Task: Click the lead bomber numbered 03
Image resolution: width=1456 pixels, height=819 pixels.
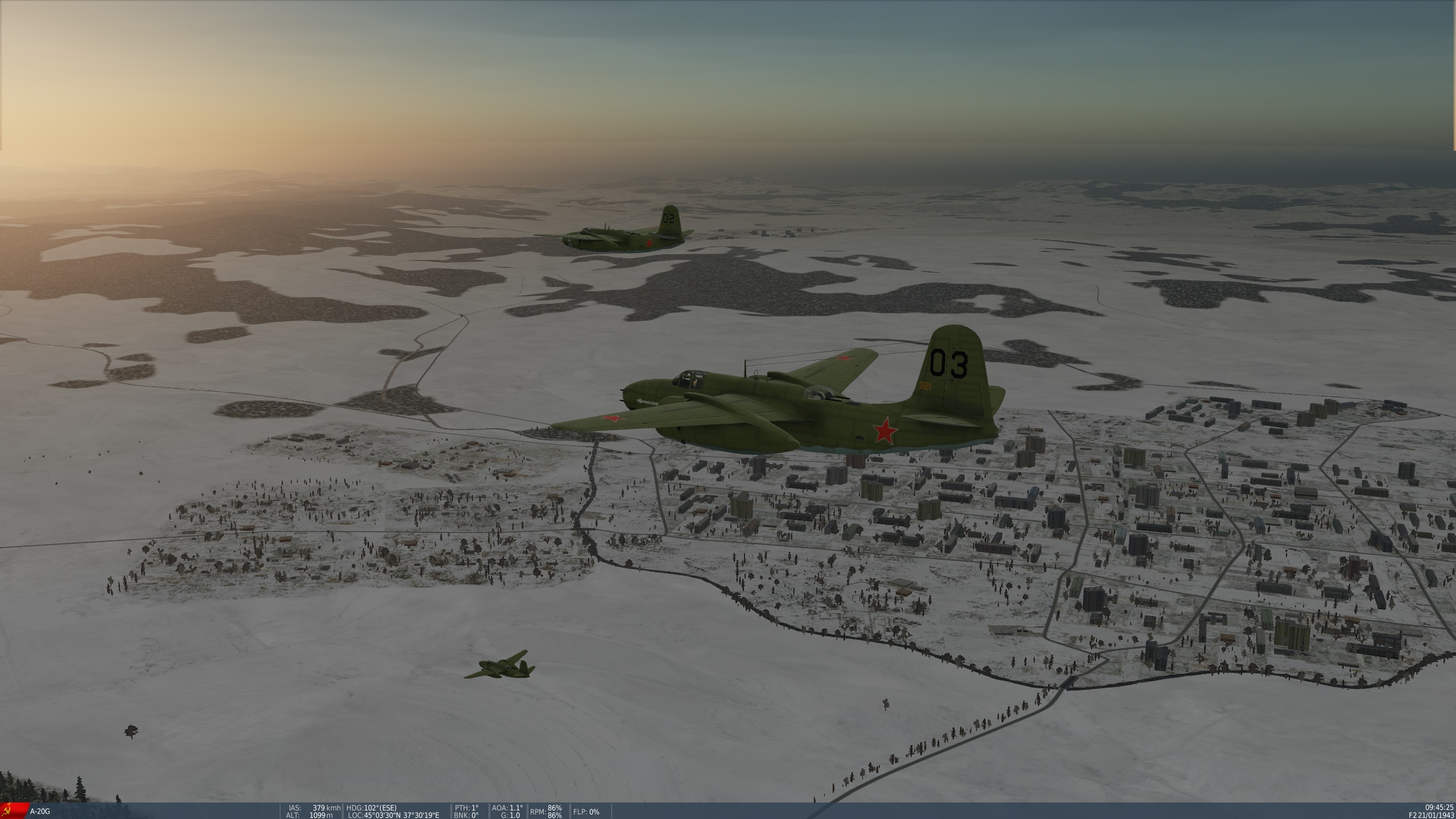Action: [x=796, y=415]
